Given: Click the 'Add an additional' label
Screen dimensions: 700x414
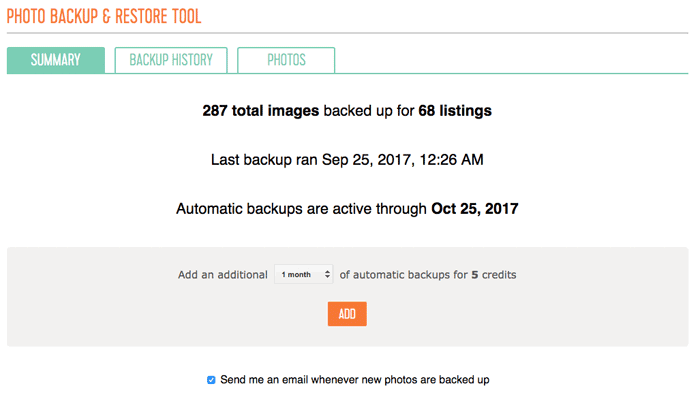Looking at the screenshot, I should (x=223, y=275).
